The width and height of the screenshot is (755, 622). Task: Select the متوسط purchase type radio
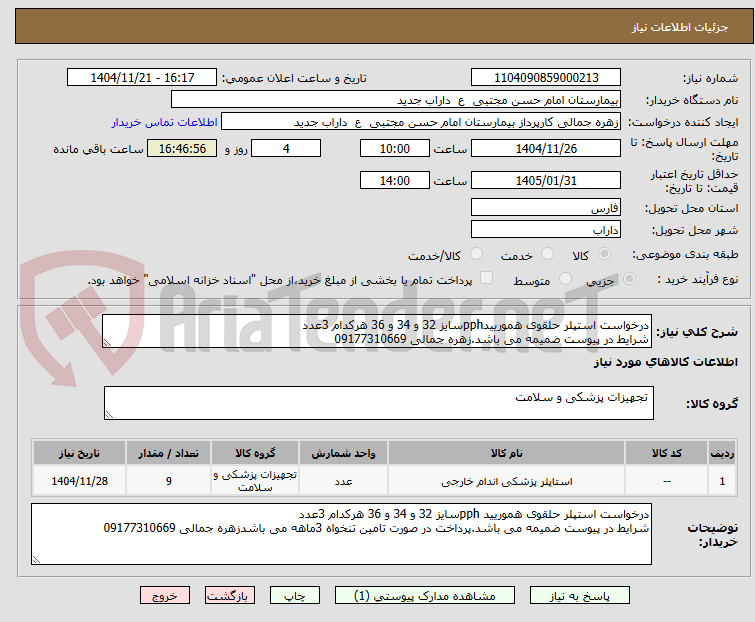[x=565, y=279]
